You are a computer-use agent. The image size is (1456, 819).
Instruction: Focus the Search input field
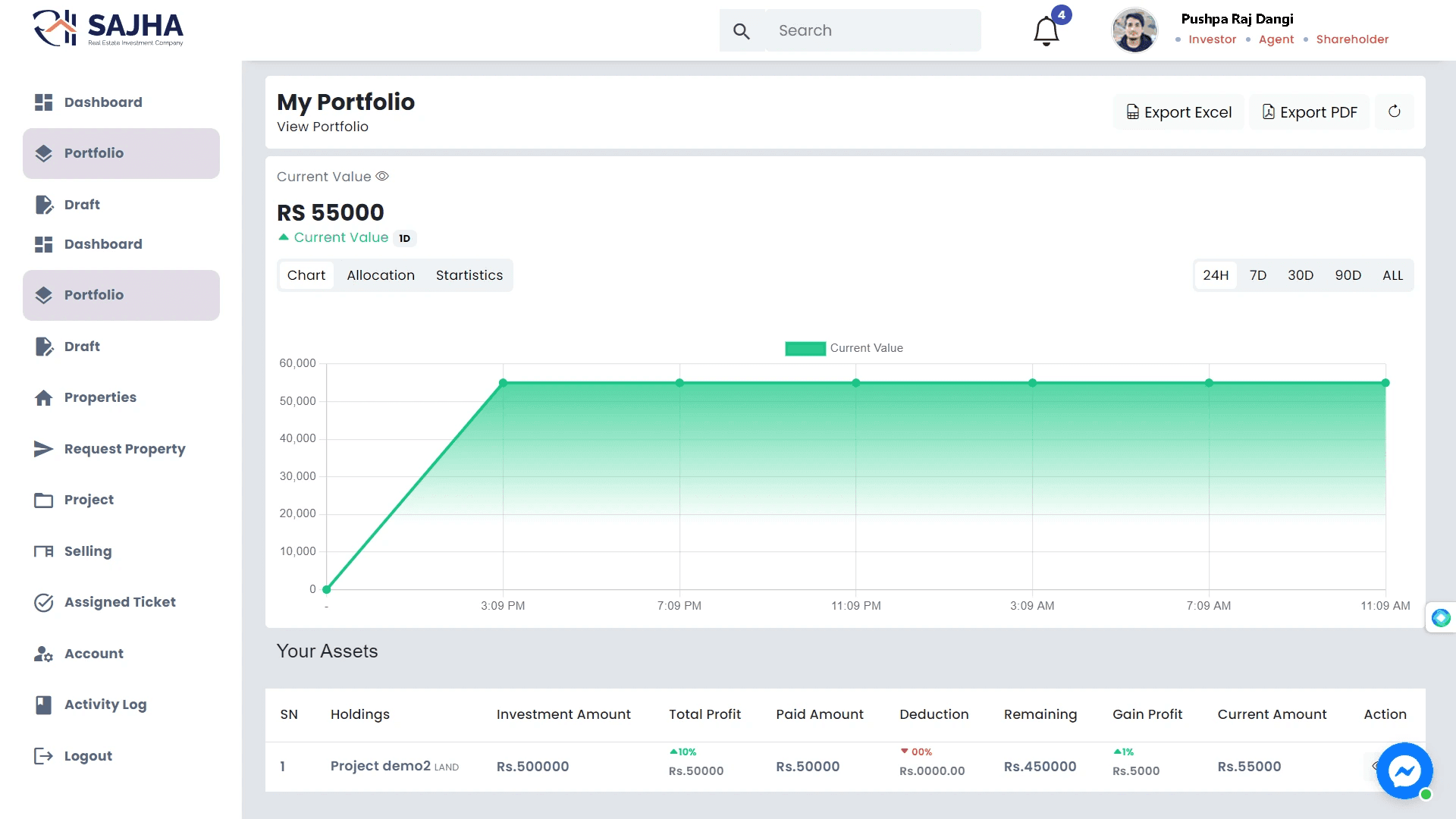click(x=874, y=30)
